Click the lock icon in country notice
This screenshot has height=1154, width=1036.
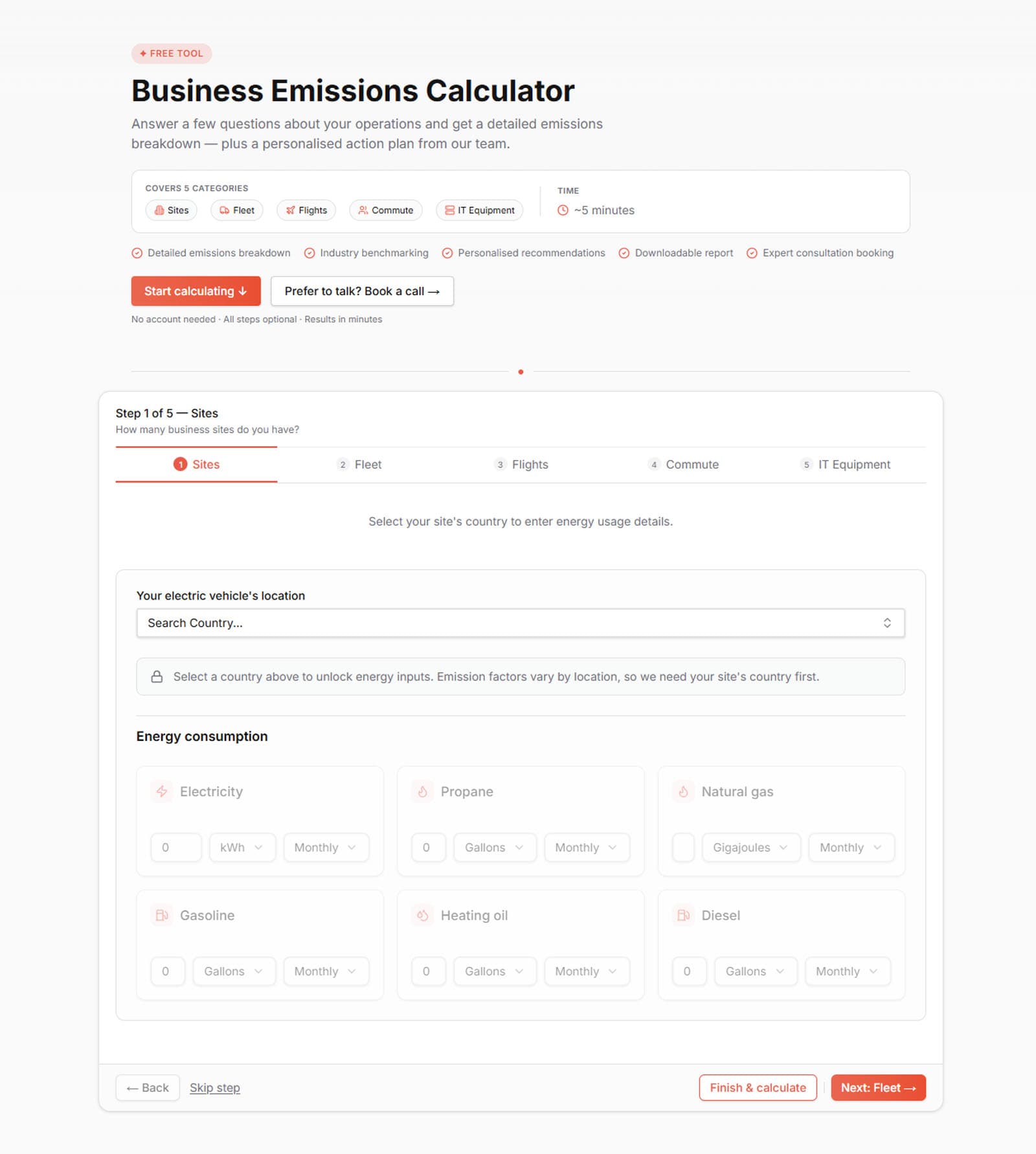coord(157,677)
